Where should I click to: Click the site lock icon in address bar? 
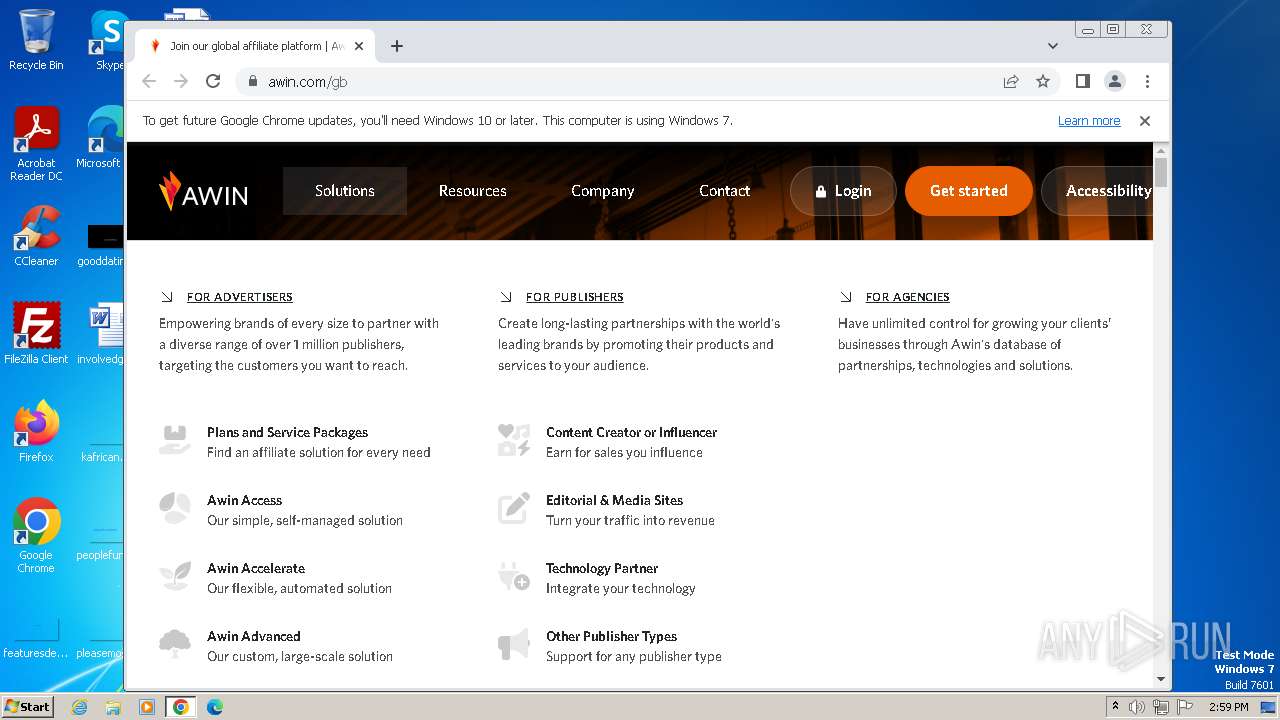click(253, 82)
